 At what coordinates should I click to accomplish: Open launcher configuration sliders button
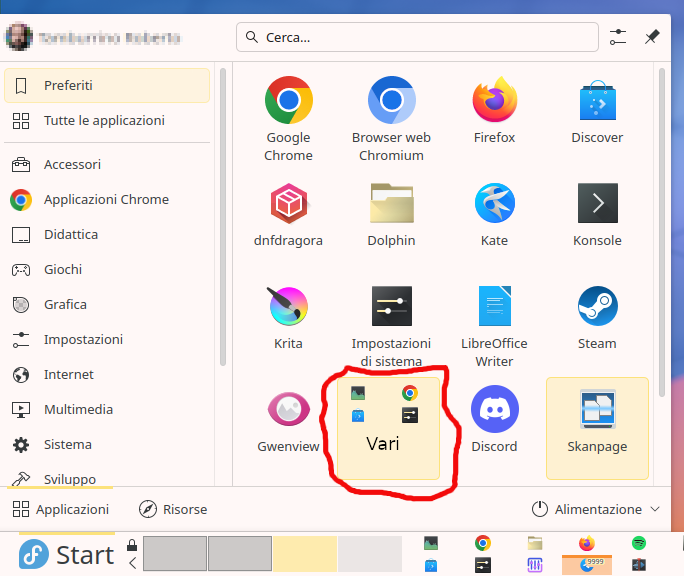(x=618, y=37)
